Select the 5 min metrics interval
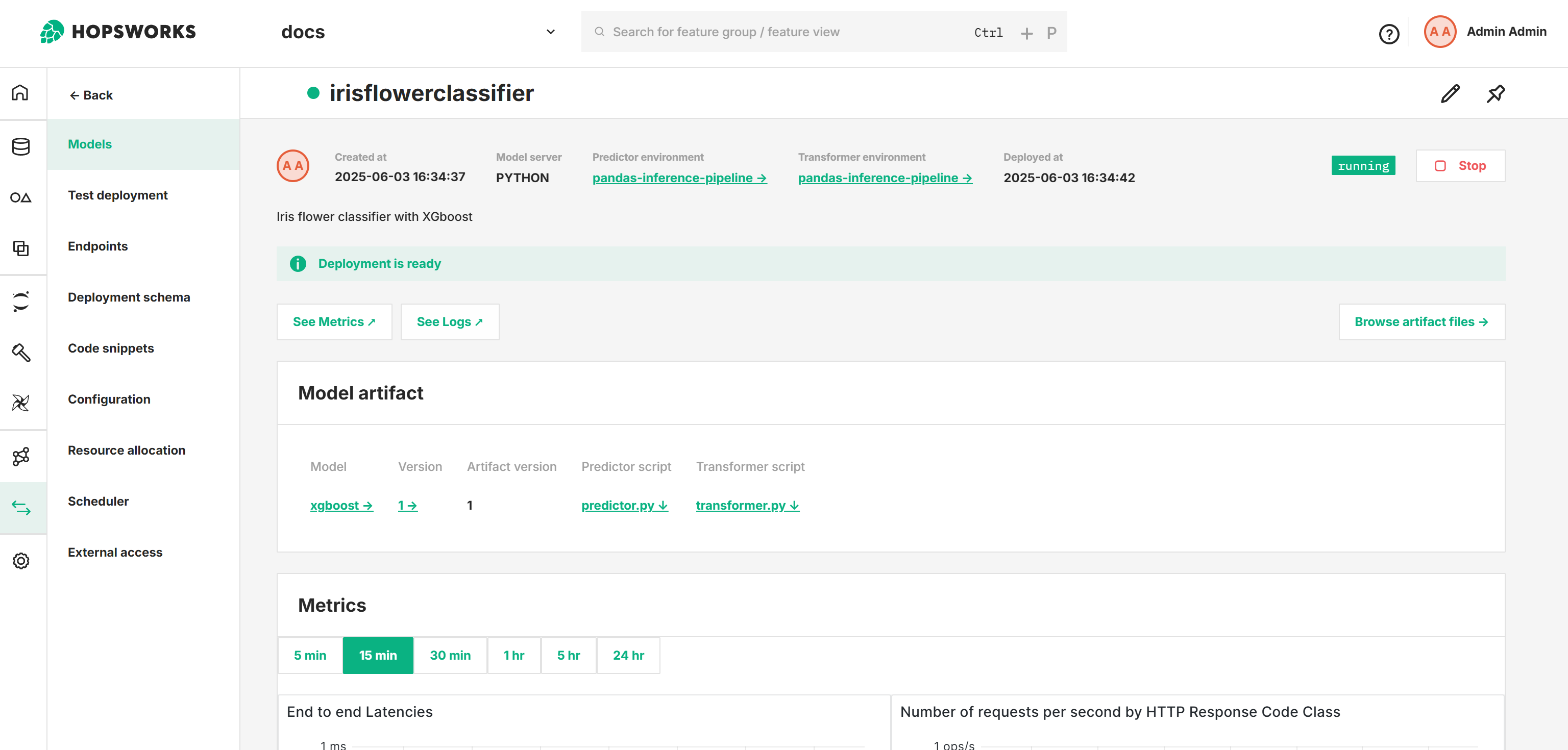 [310, 656]
